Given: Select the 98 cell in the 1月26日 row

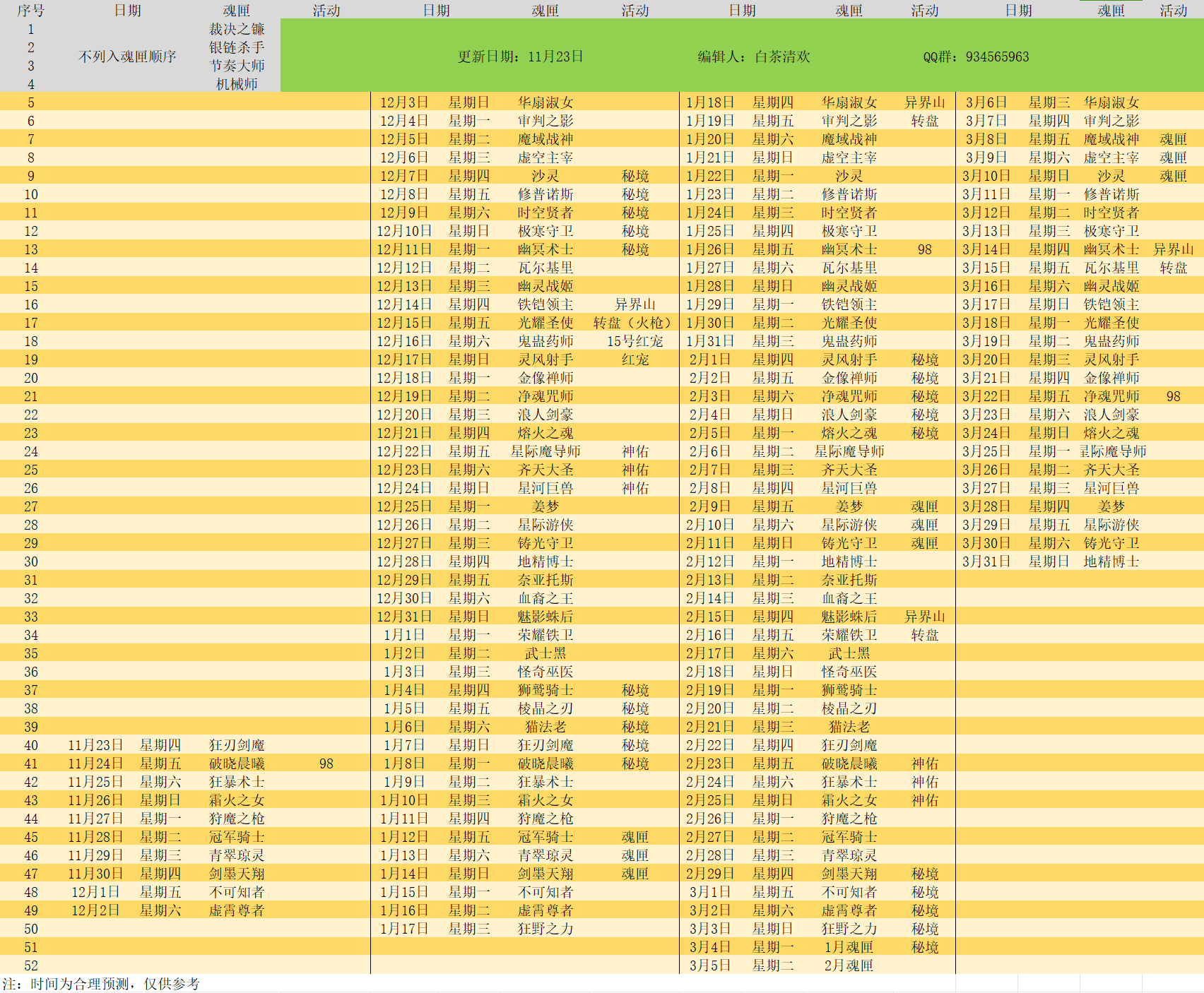Looking at the screenshot, I should pos(924,249).
